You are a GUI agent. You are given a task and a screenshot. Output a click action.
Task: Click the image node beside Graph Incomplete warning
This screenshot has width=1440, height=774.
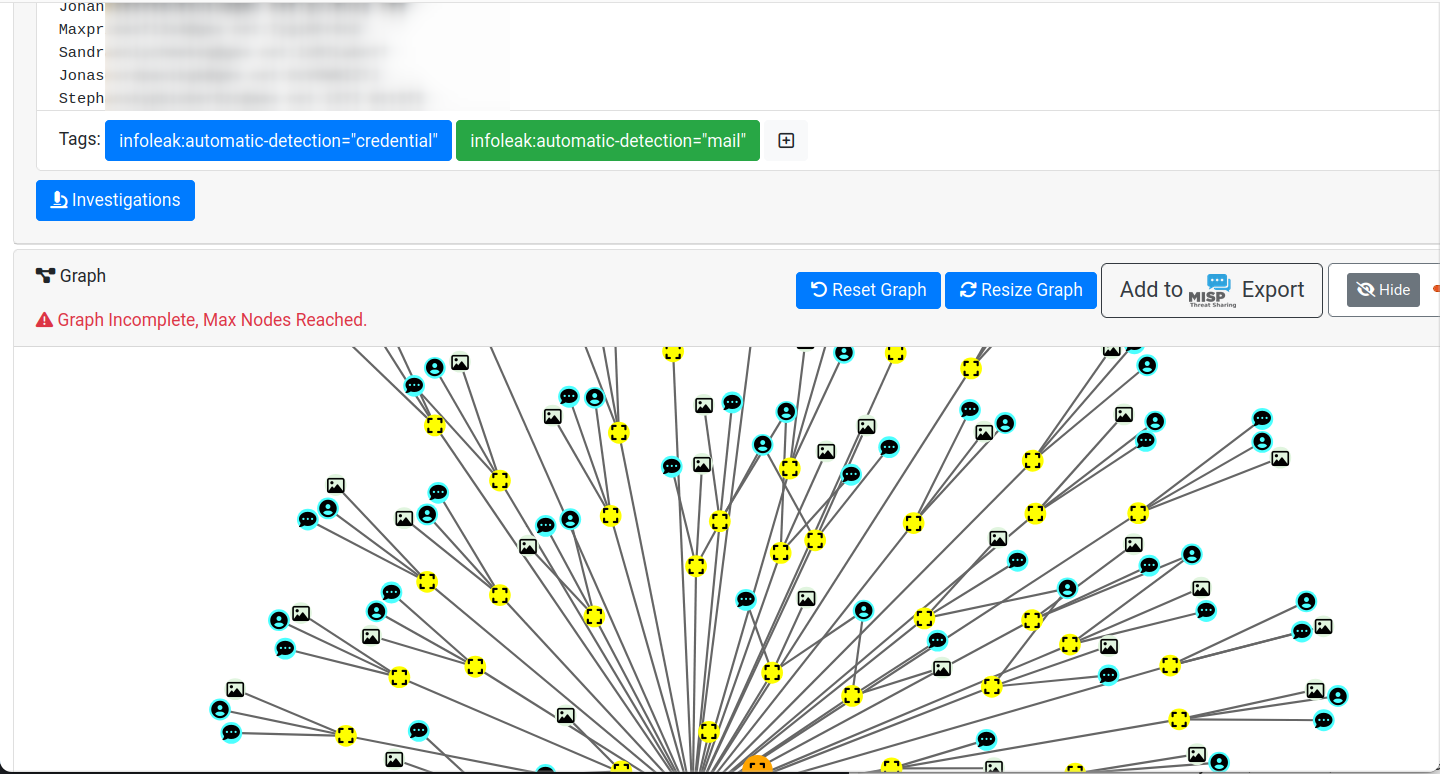pyautogui.click(x=459, y=363)
